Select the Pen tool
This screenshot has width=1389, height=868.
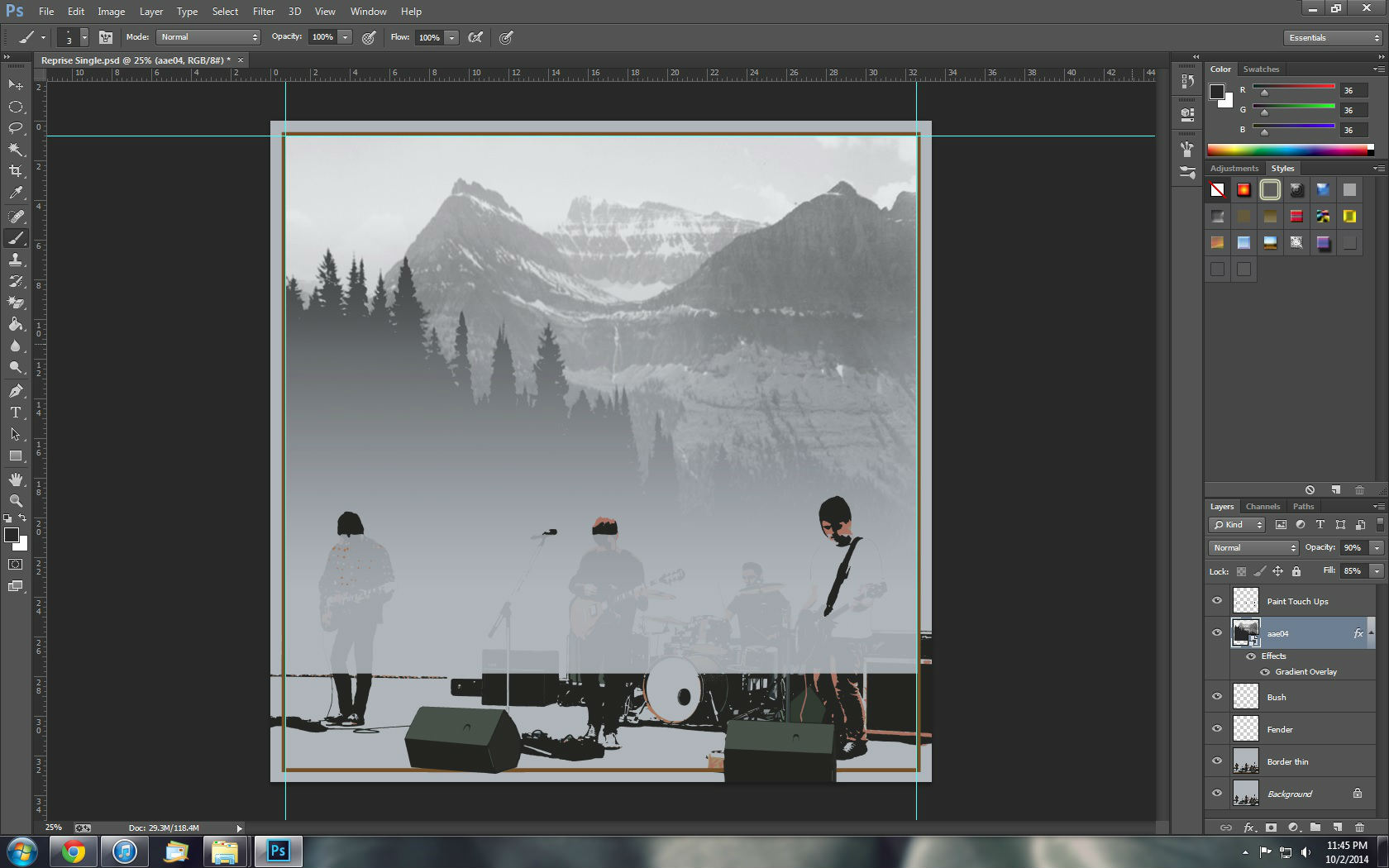coord(16,391)
